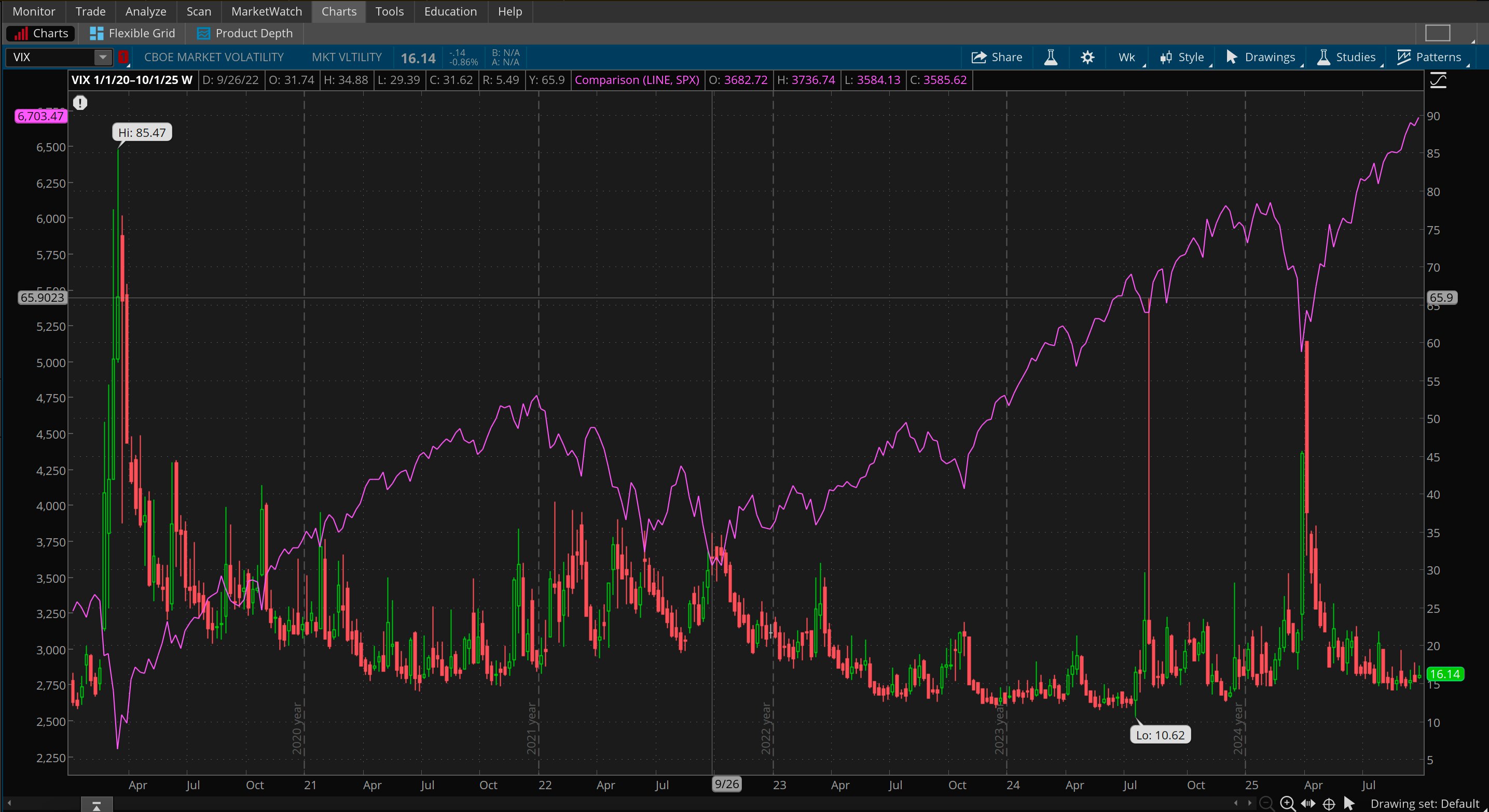This screenshot has height=812, width=1489.
Task: Click the red alert icon beside the symbol
Action: click(x=123, y=57)
